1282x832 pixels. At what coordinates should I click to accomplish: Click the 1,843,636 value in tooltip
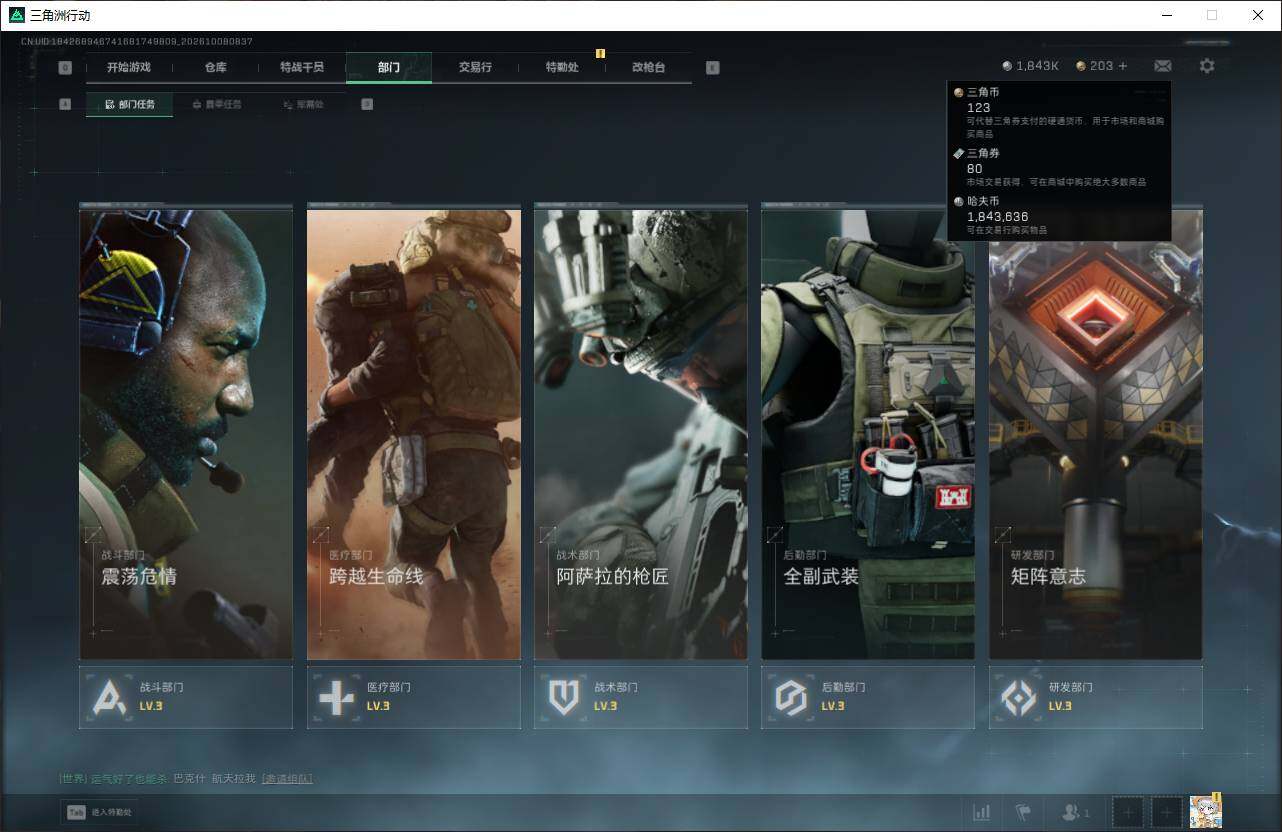click(x=997, y=216)
